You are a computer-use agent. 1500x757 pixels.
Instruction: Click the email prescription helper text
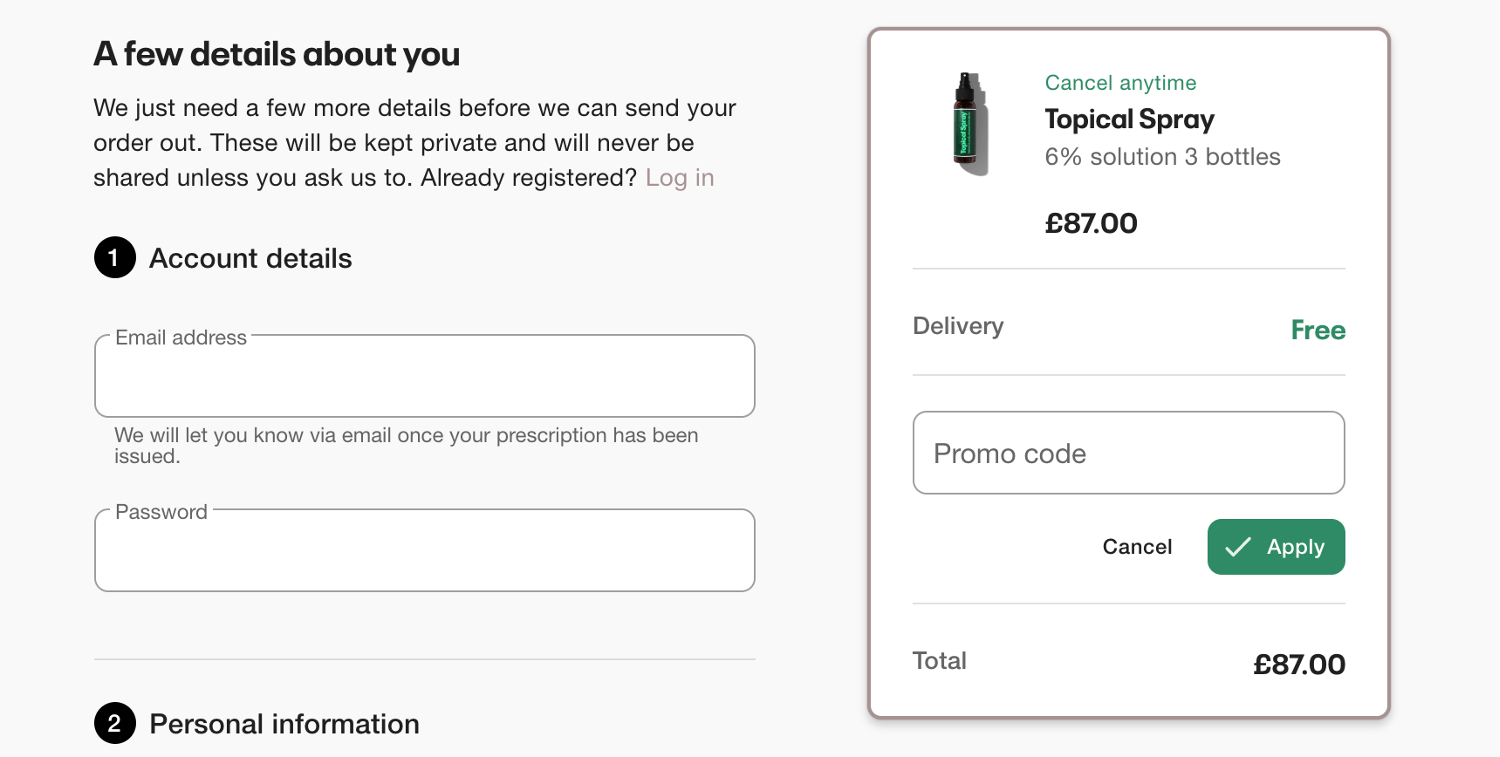pos(406,446)
